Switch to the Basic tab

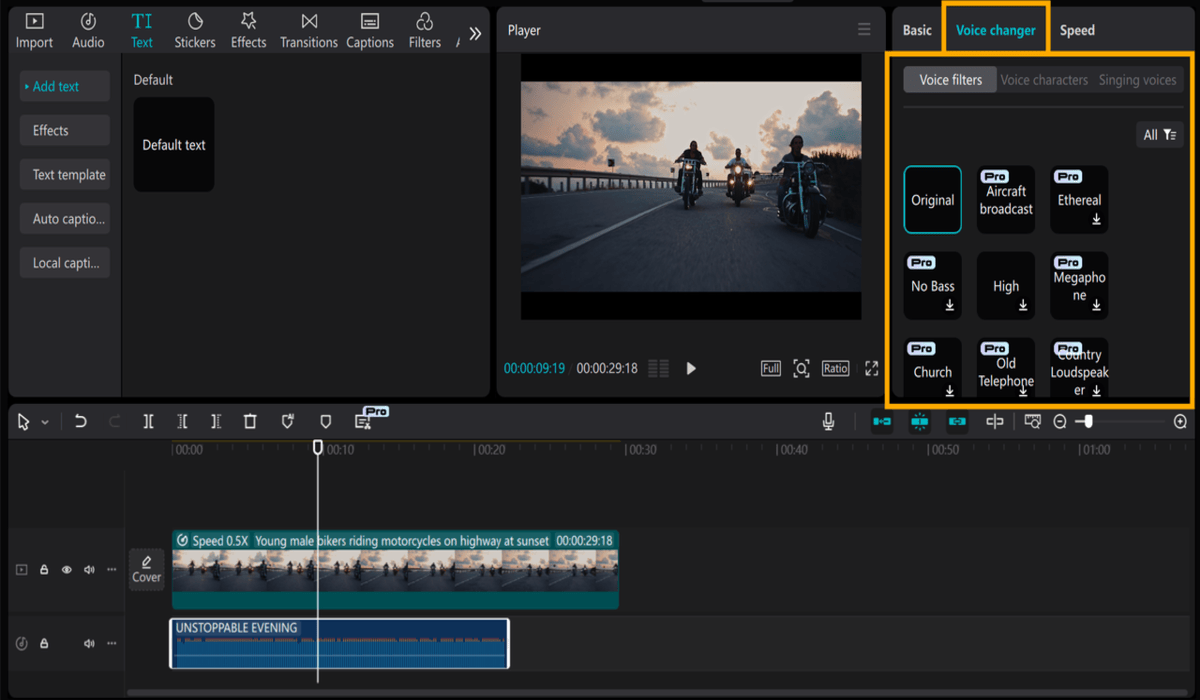click(917, 30)
